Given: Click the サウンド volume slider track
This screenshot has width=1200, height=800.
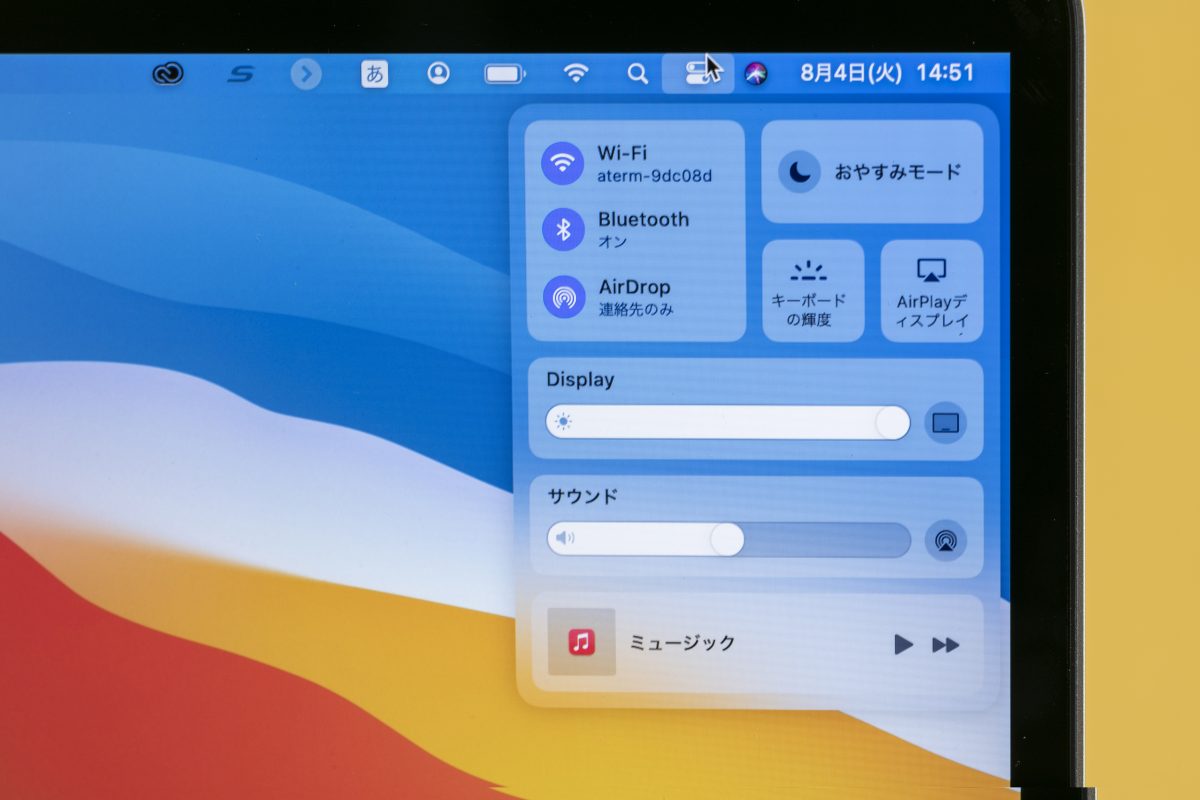Looking at the screenshot, I should pos(727,540).
